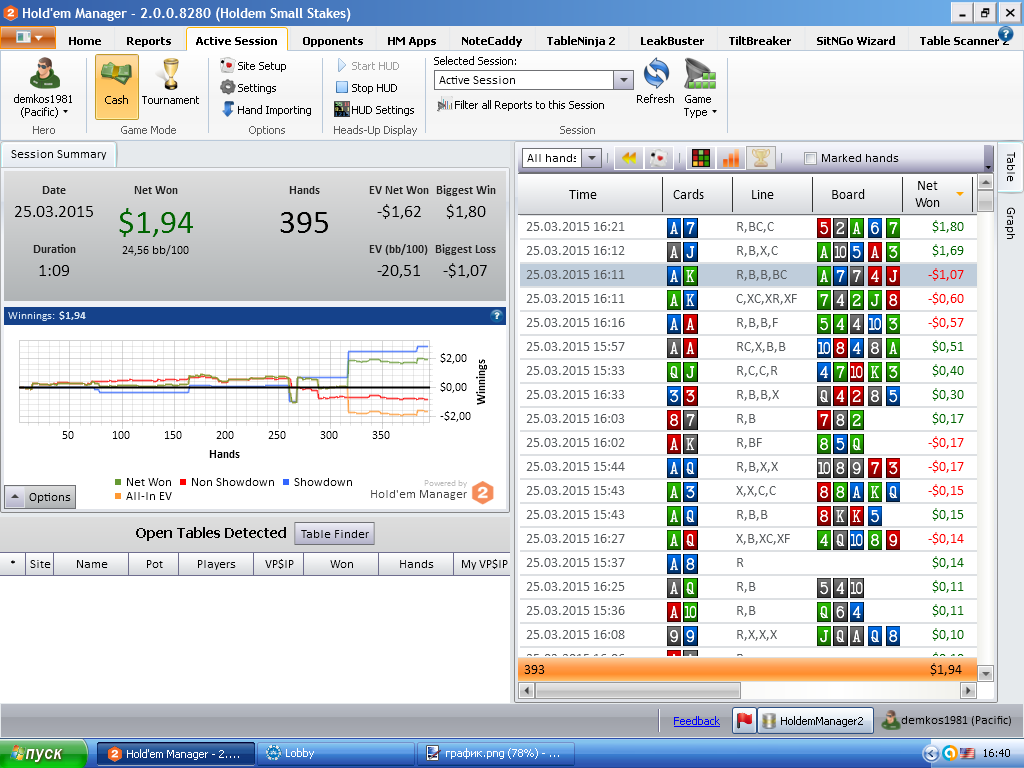This screenshot has width=1024, height=768.
Task: Open HUD Settings
Action: 374,110
